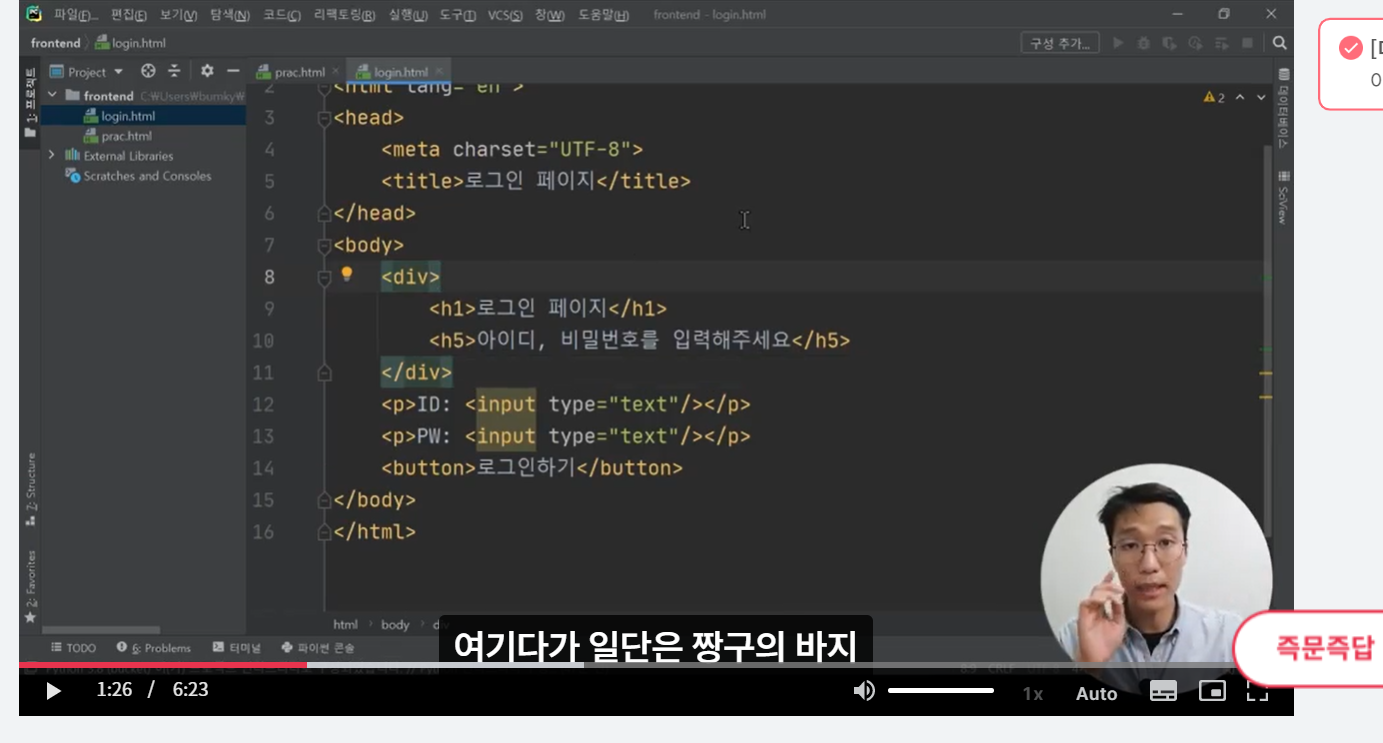The height and width of the screenshot is (743, 1383).
Task: Open the 창(W) menu
Action: (549, 15)
